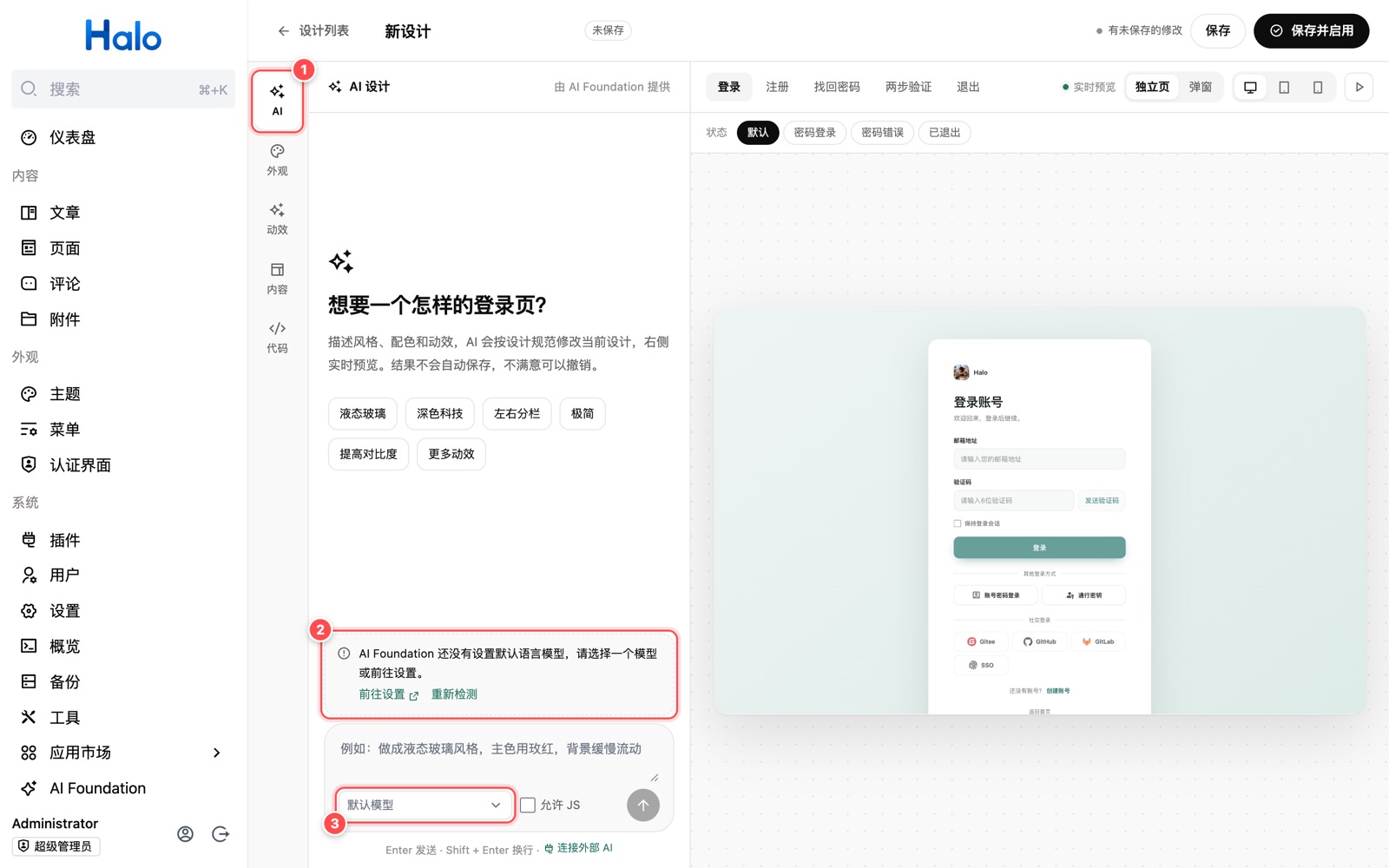
Task: Open the 外观 appearance panel icon
Action: coord(277,161)
